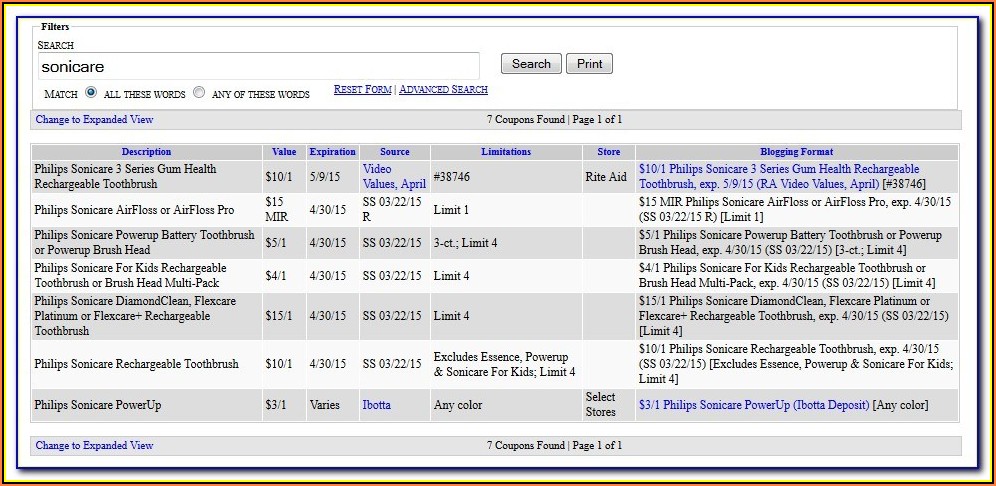This screenshot has width=996, height=486.
Task: Open '$10/1 Philips Sonicare 3 Series' blogging link
Action: tap(779, 177)
